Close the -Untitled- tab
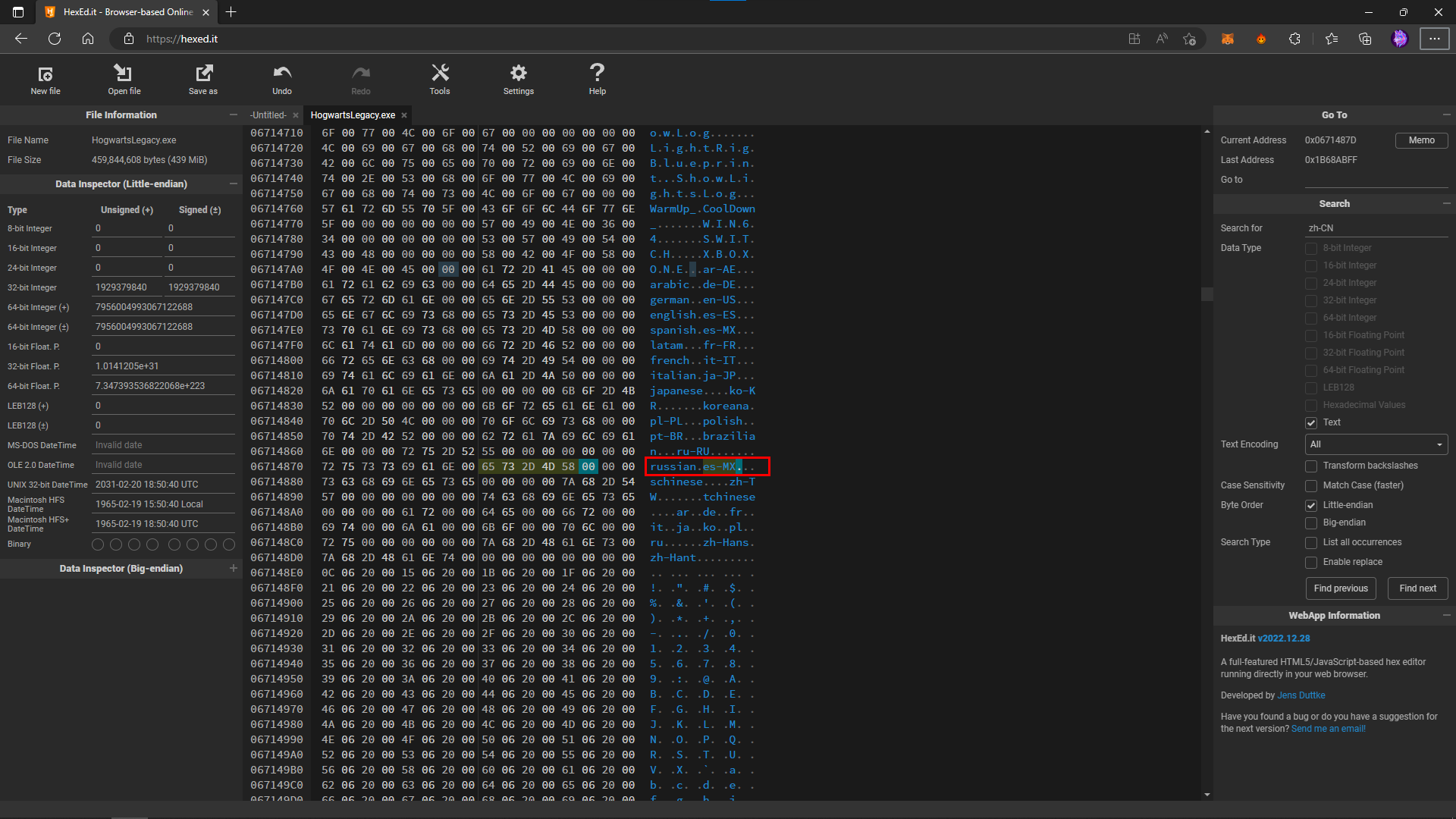Viewport: 1456px width, 819px height. 296,115
